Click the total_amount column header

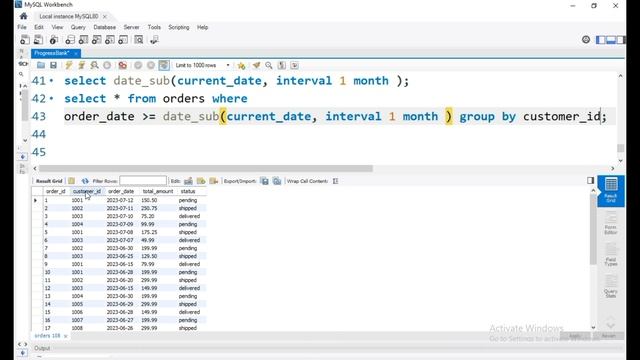pos(158,191)
